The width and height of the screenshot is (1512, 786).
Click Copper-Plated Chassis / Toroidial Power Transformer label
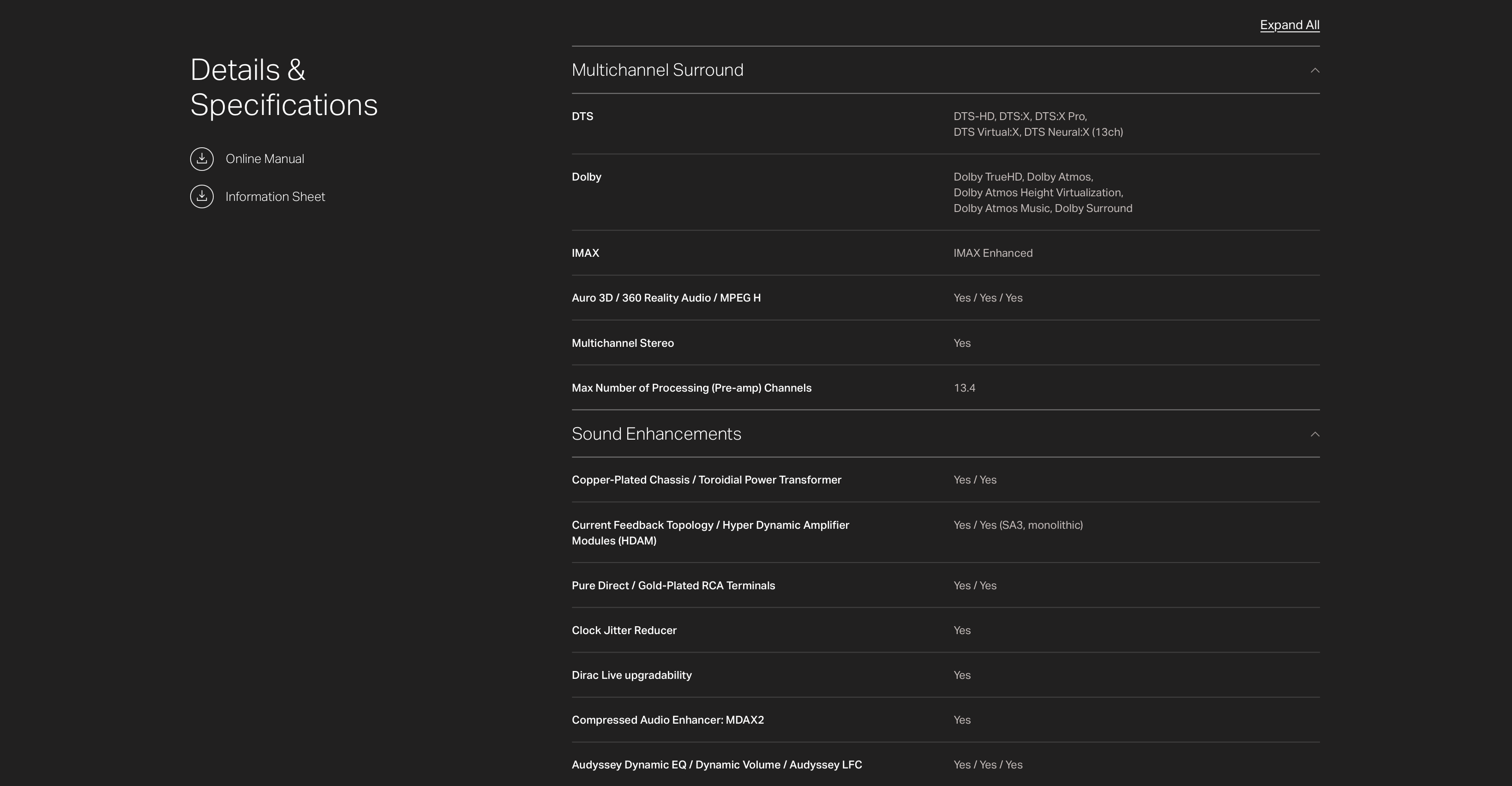point(706,480)
